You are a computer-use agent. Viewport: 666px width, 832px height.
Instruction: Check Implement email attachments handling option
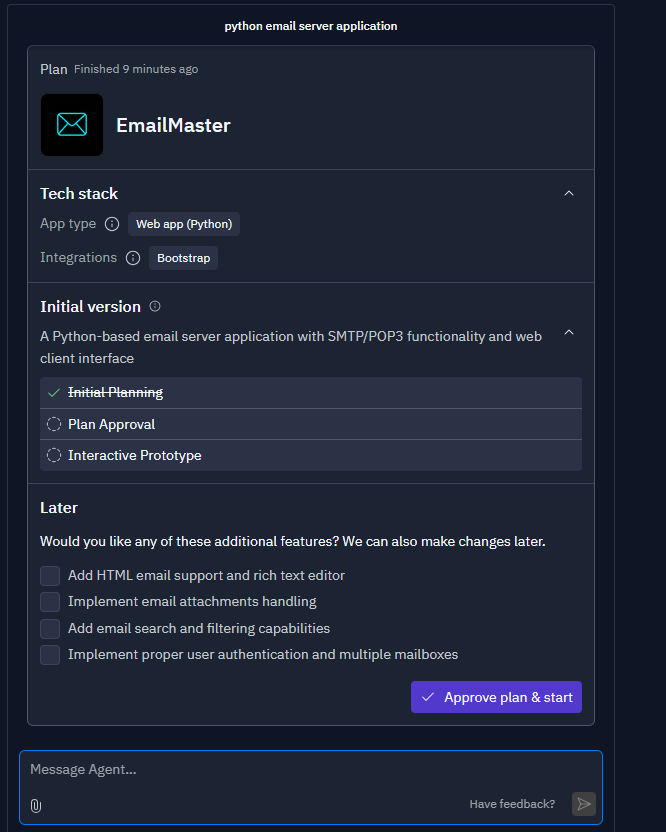tap(50, 602)
